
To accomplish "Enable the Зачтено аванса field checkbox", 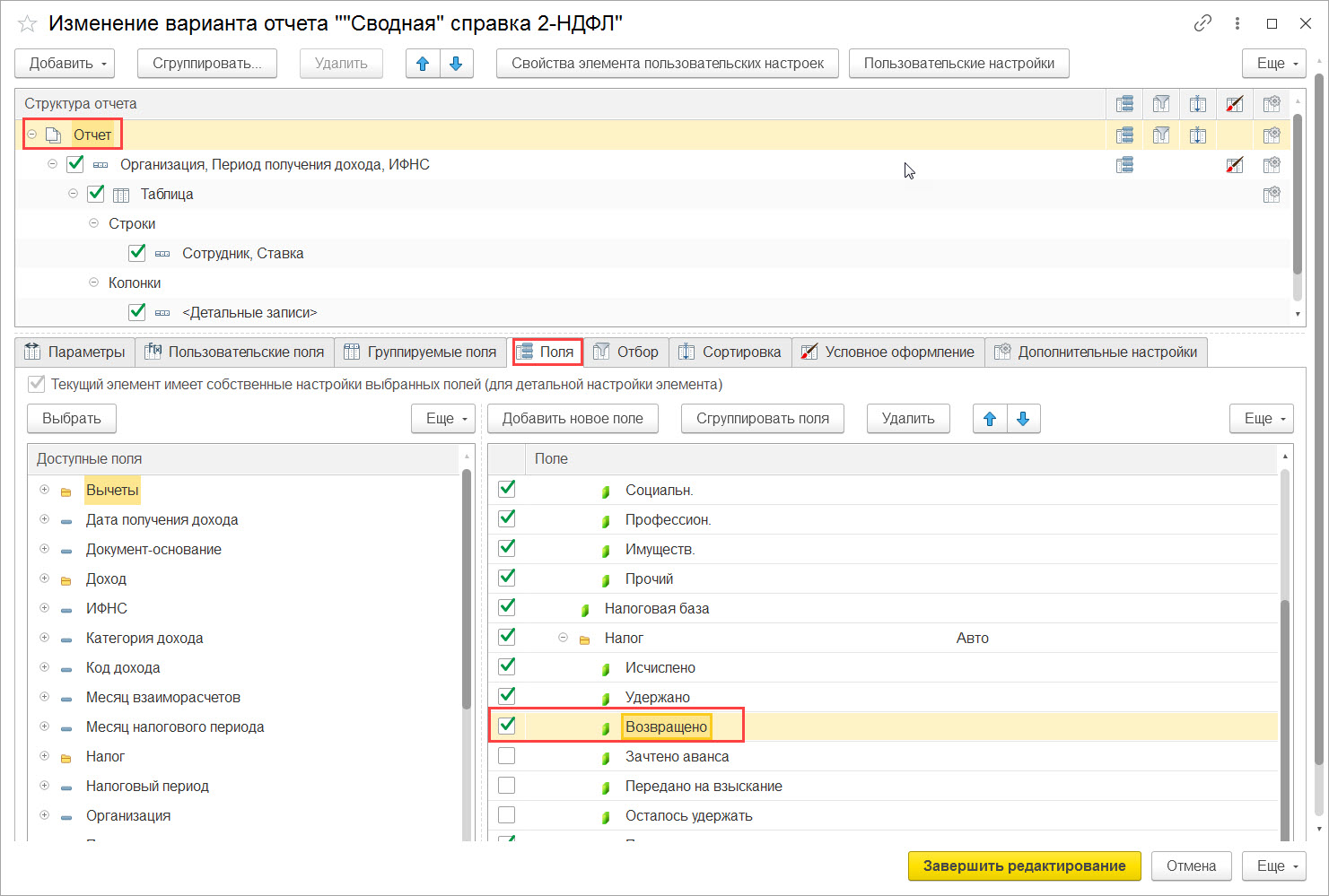I will 507,756.
